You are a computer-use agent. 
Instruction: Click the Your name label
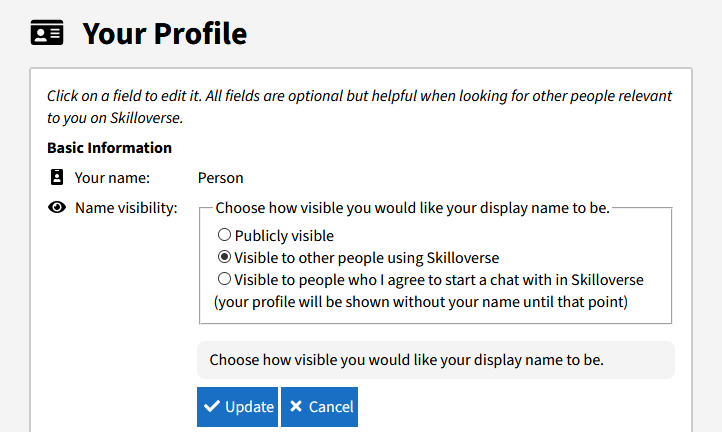tap(112, 178)
